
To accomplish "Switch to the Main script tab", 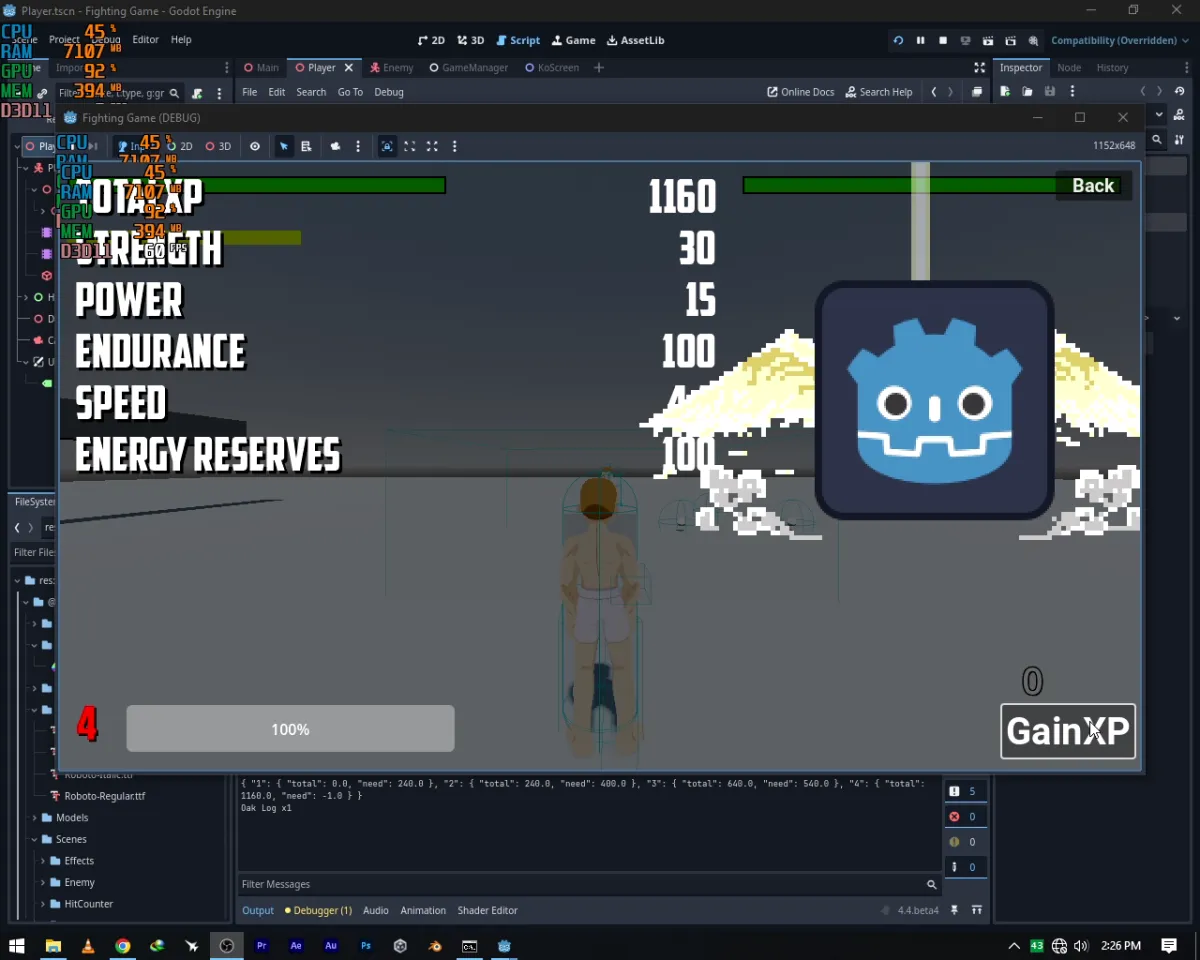I will (261, 67).
